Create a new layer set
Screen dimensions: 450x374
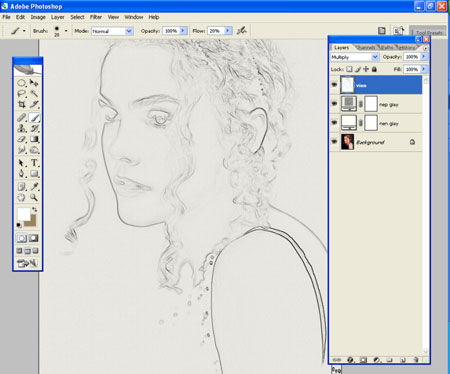[389, 360]
